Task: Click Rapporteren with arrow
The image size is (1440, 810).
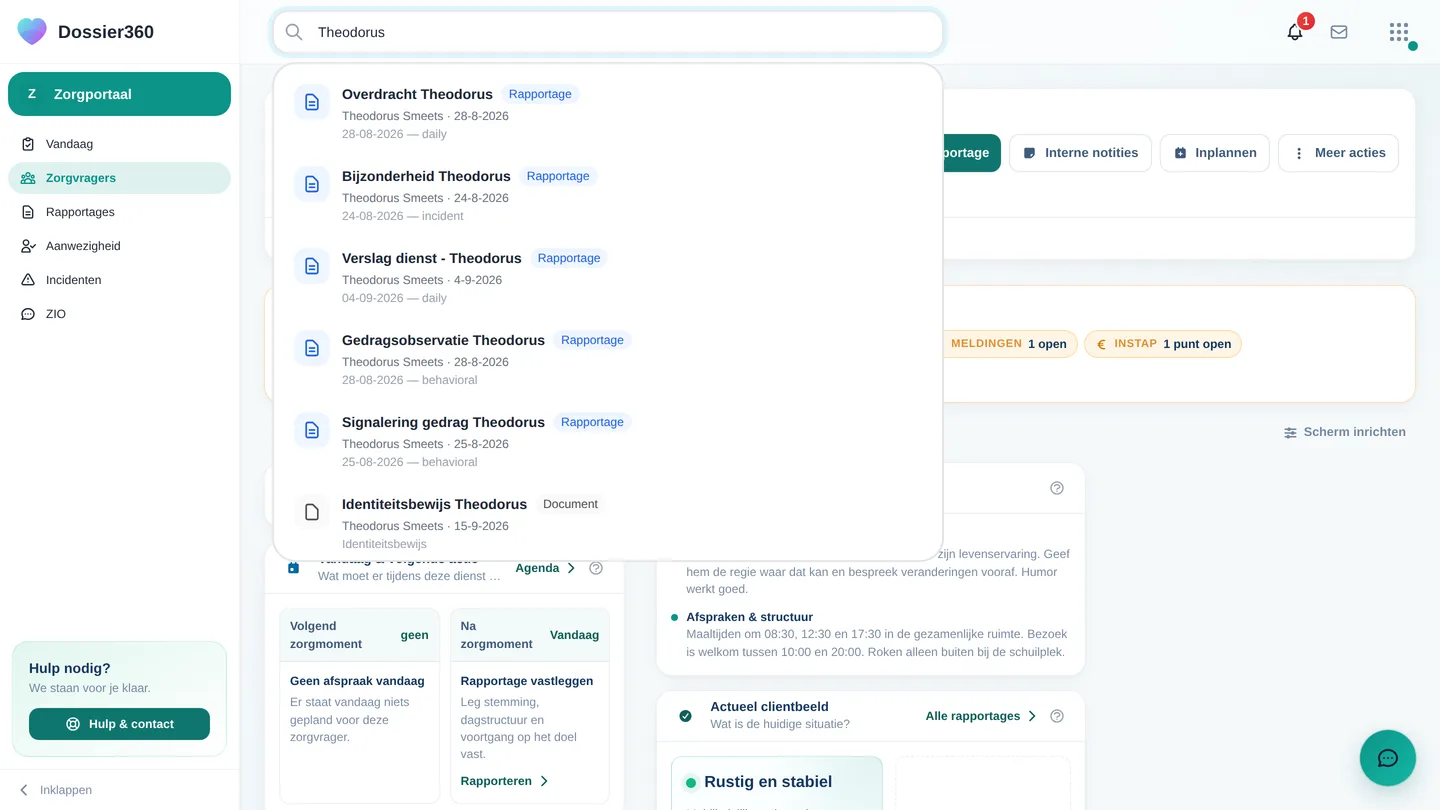Action: (505, 781)
